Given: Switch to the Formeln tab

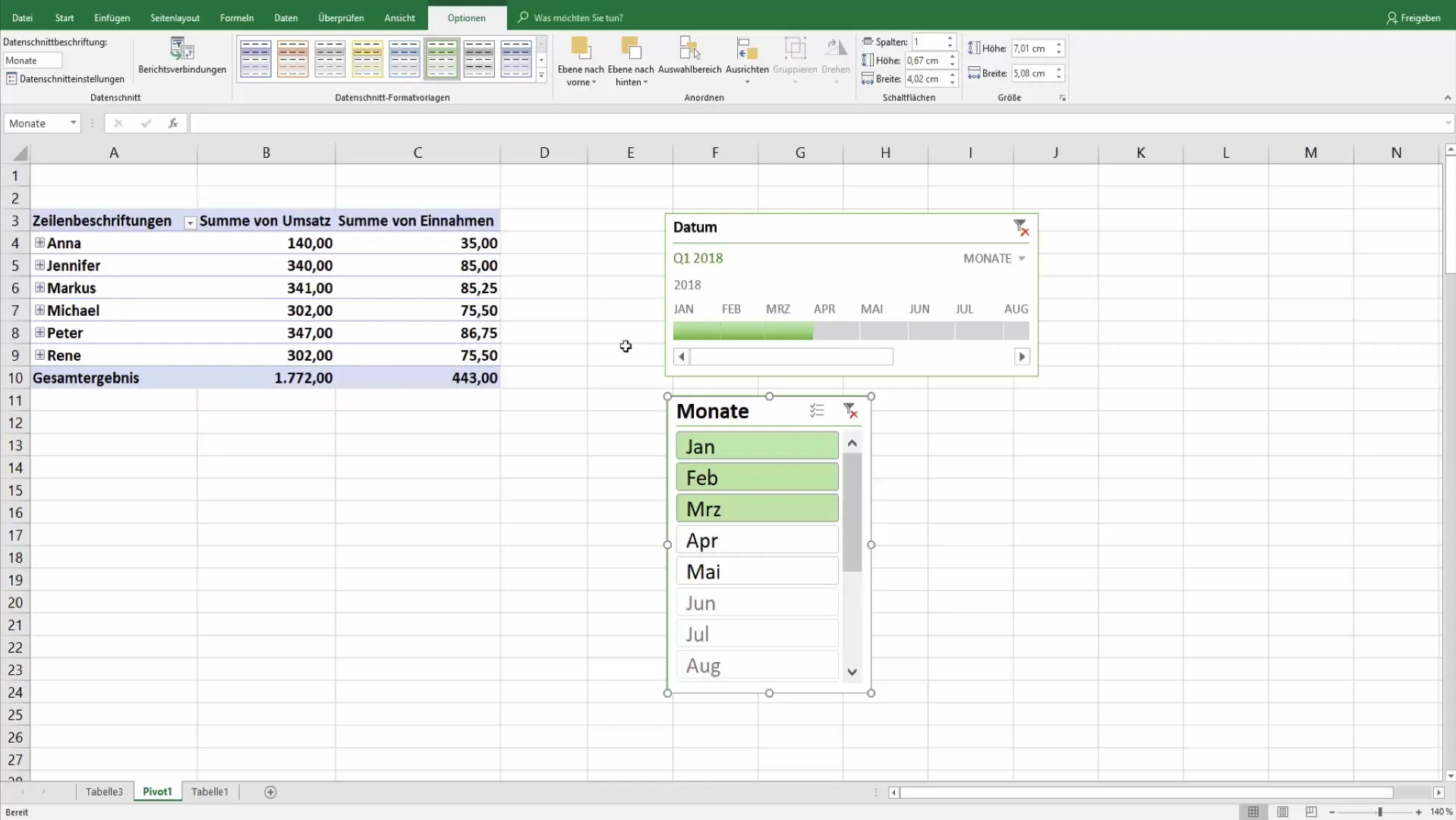Looking at the screenshot, I should pyautogui.click(x=237, y=17).
